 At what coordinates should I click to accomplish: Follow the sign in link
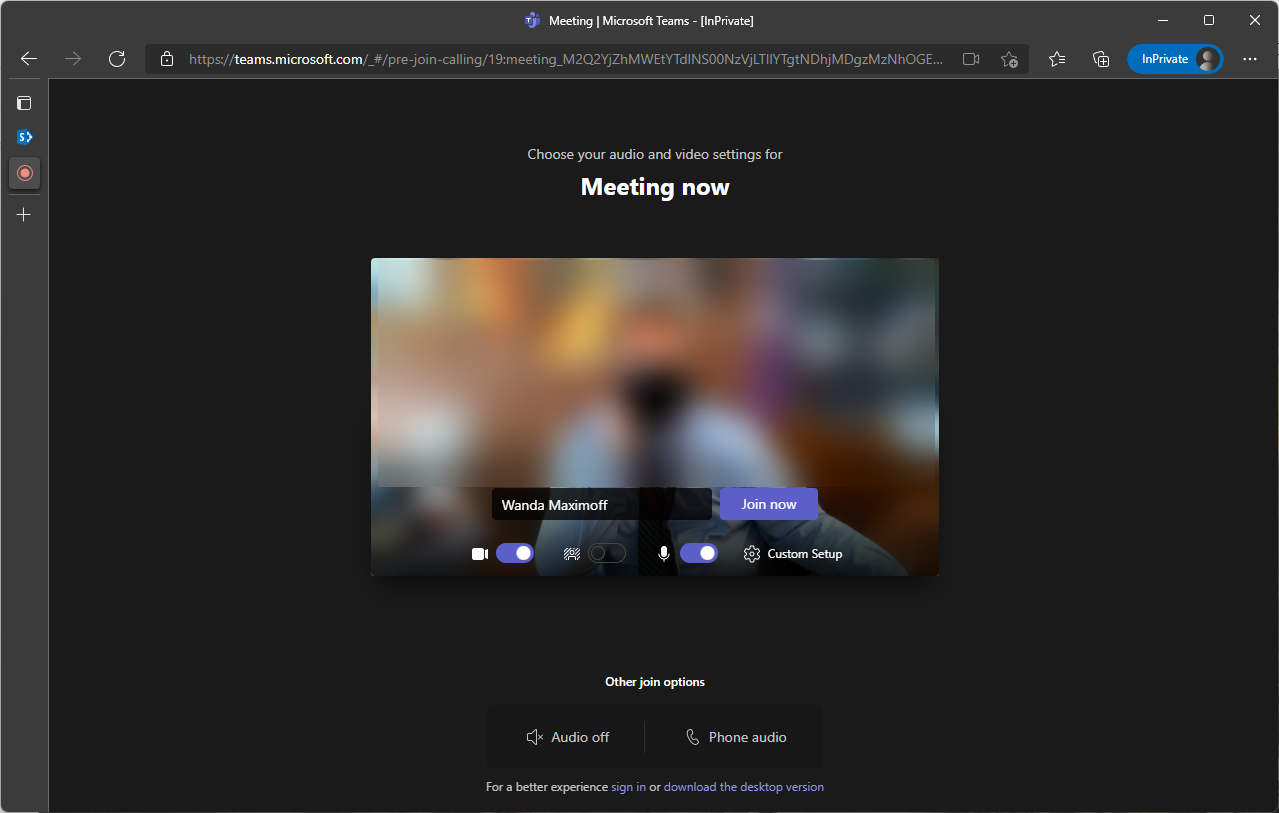[628, 787]
